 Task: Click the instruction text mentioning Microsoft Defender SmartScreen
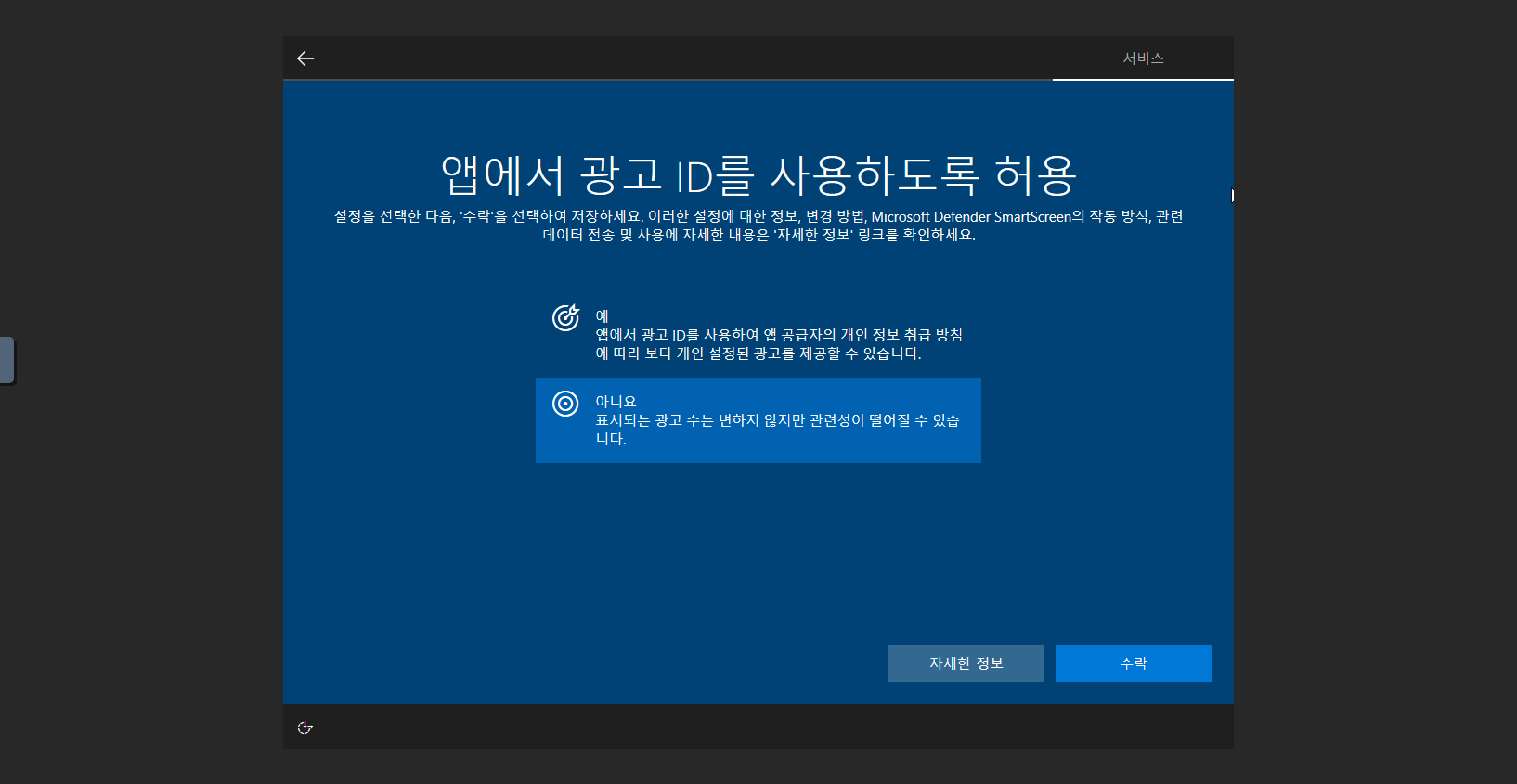pos(758,216)
